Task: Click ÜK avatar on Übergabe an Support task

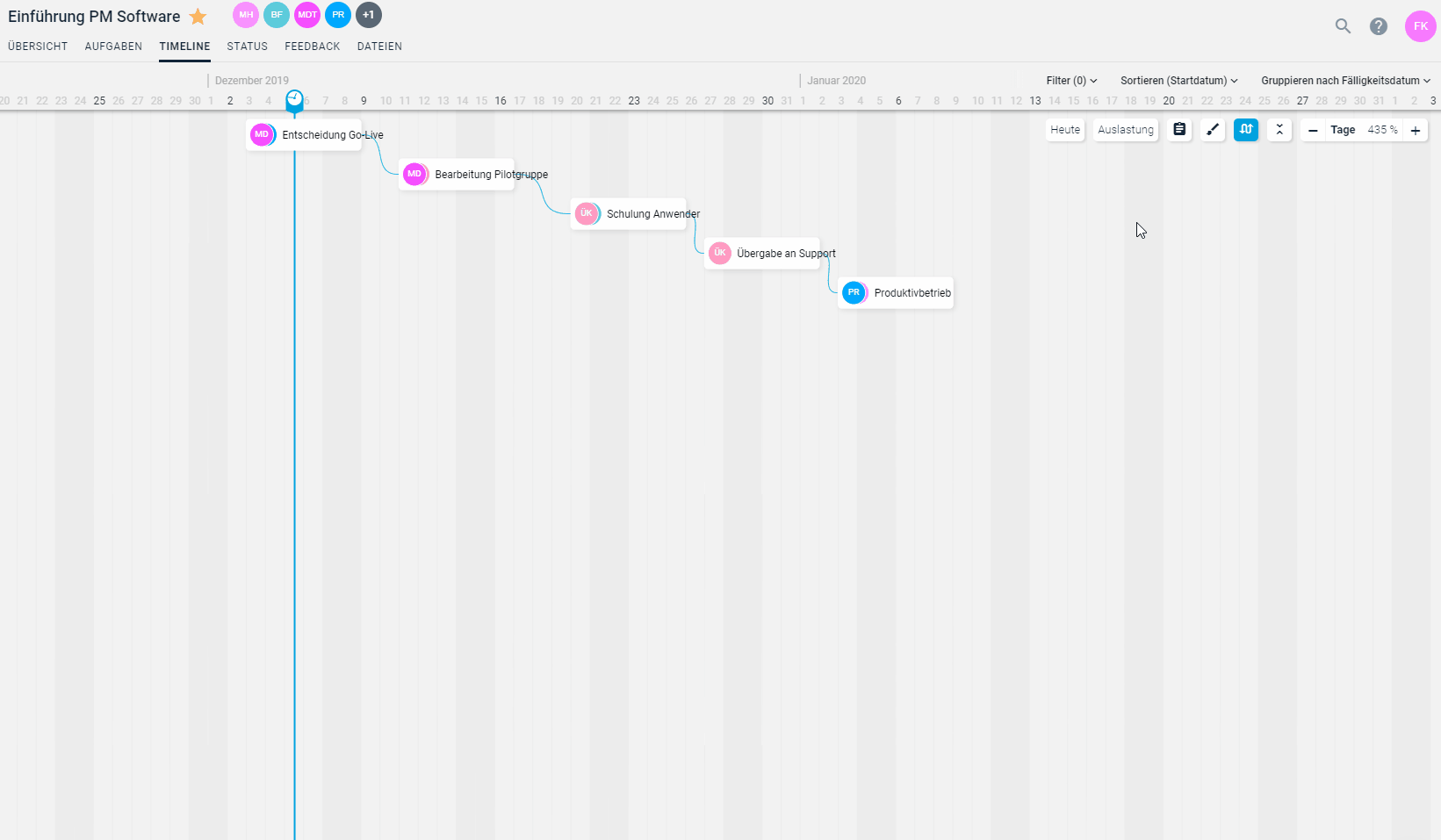Action: tap(720, 253)
